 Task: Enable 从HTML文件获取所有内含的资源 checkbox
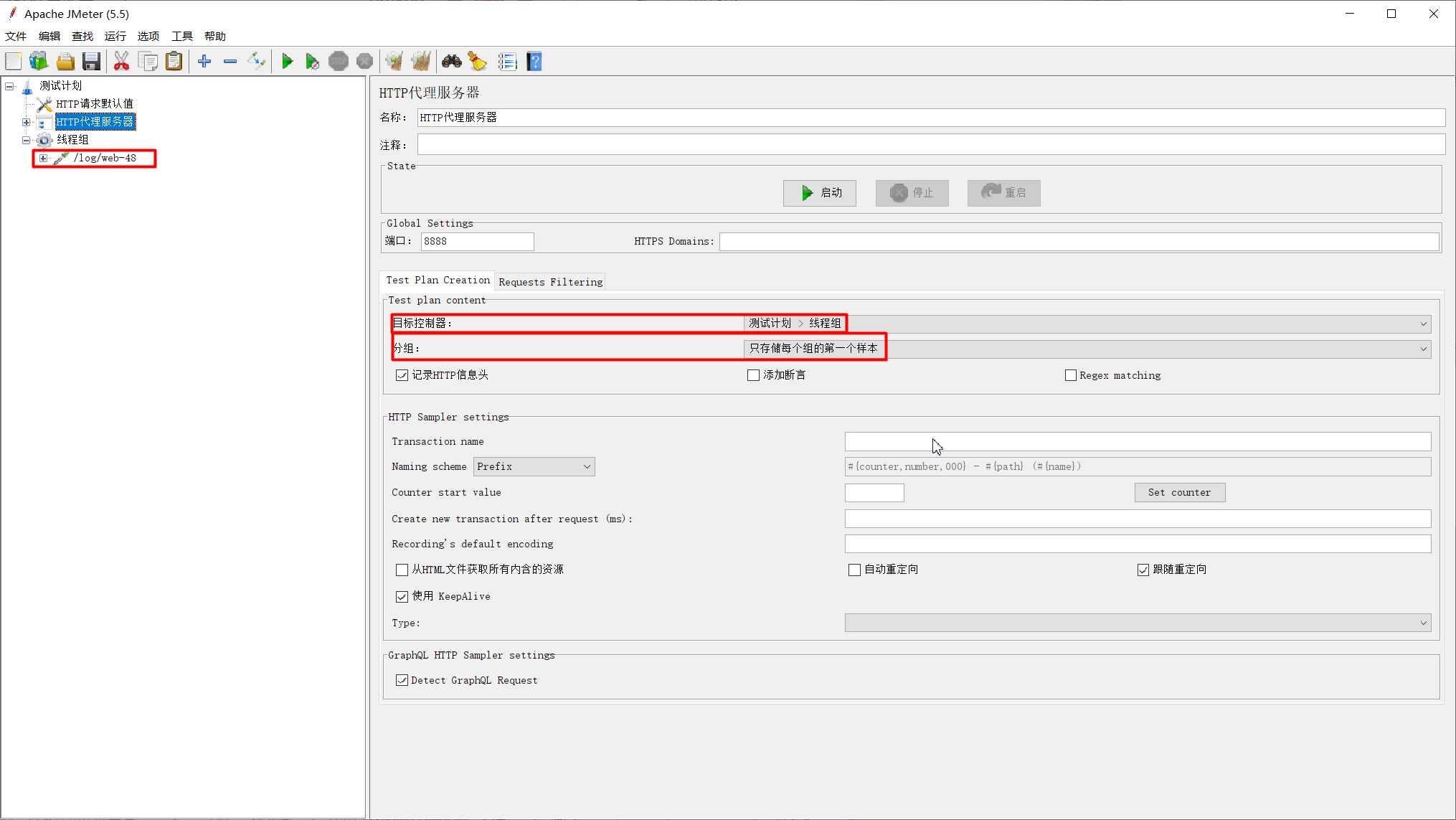pyautogui.click(x=402, y=570)
